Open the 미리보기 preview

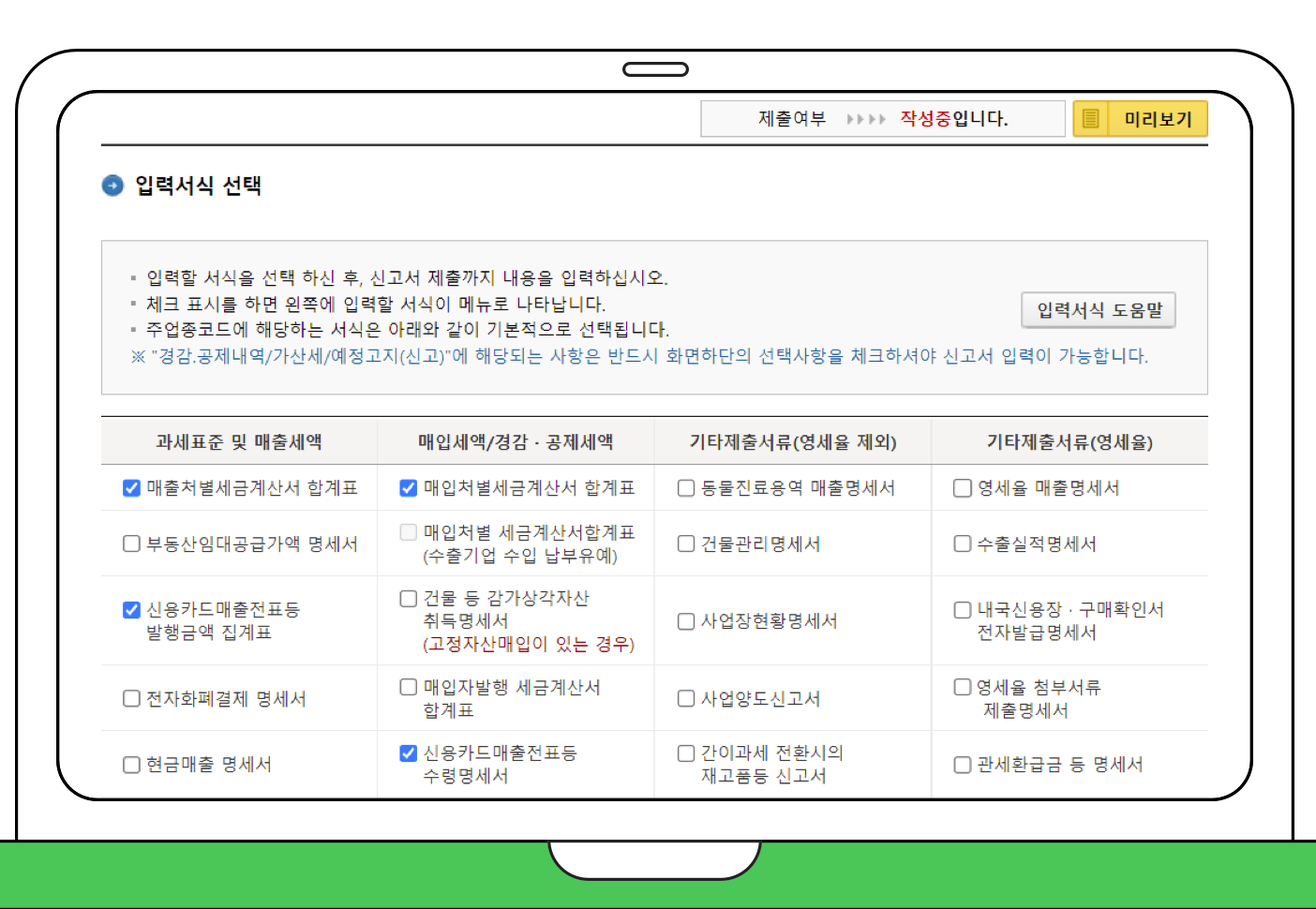click(1158, 119)
